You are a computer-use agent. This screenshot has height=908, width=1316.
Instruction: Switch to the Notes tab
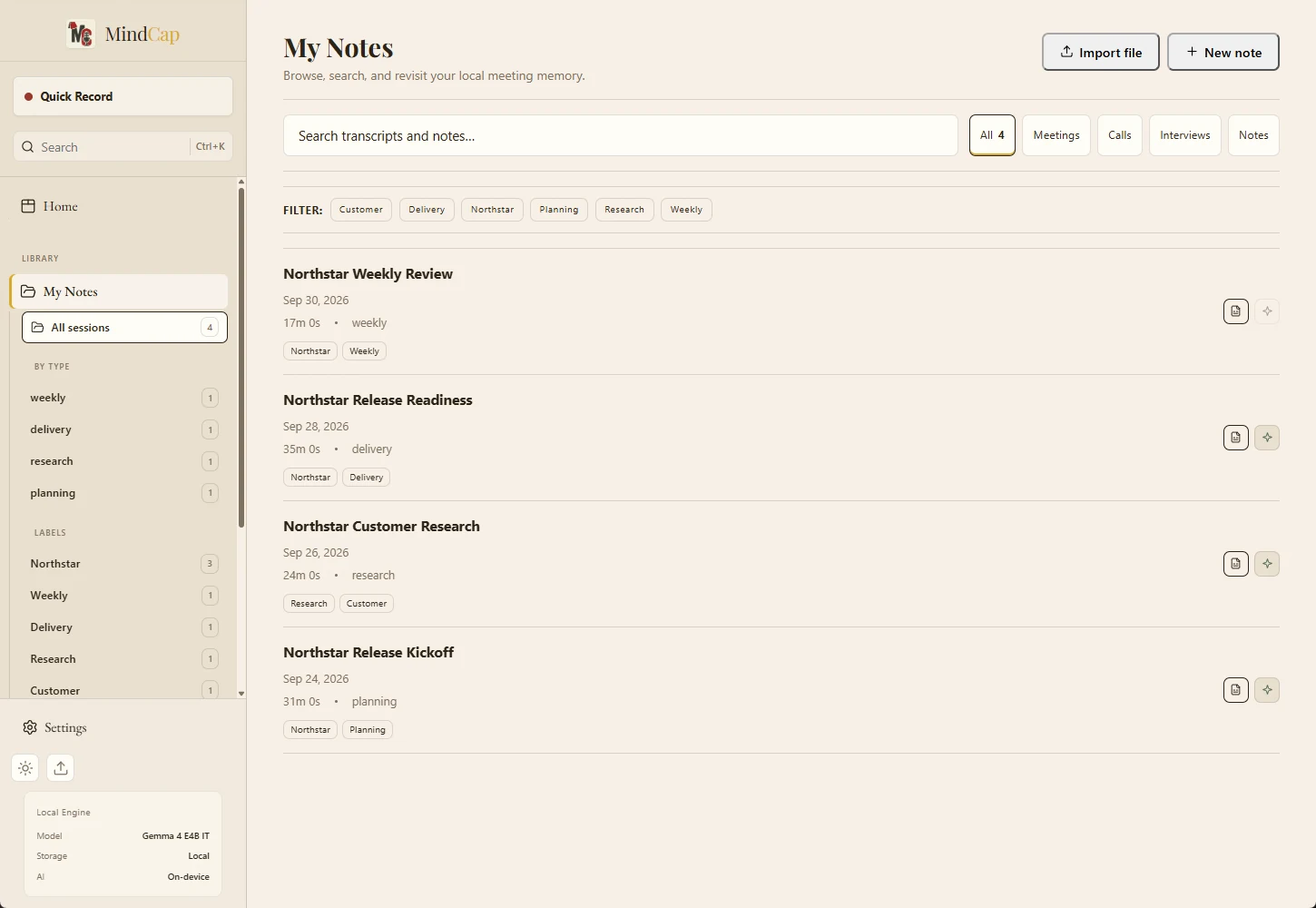tap(1253, 135)
